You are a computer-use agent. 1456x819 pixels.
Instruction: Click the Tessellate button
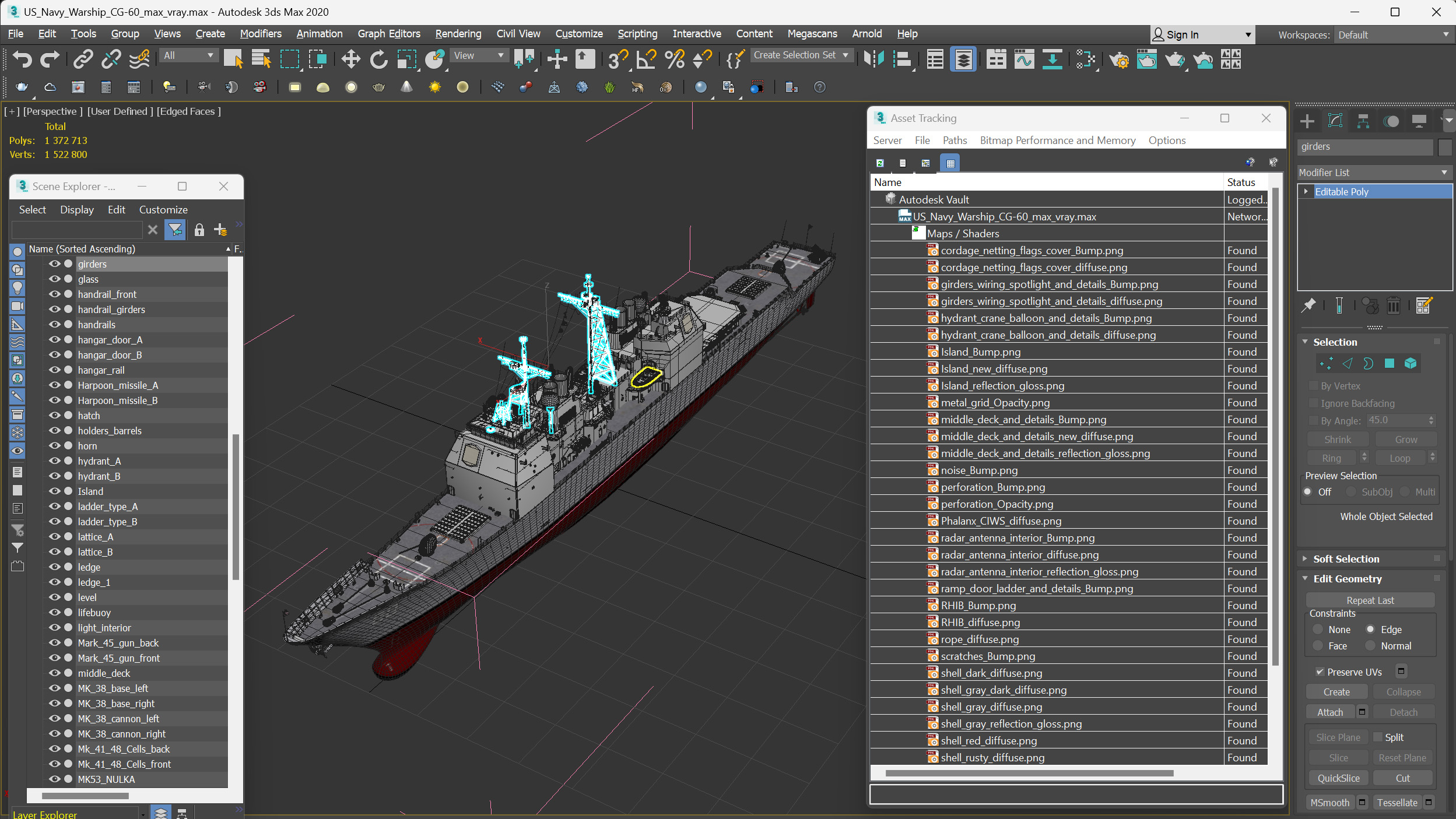(x=1397, y=803)
